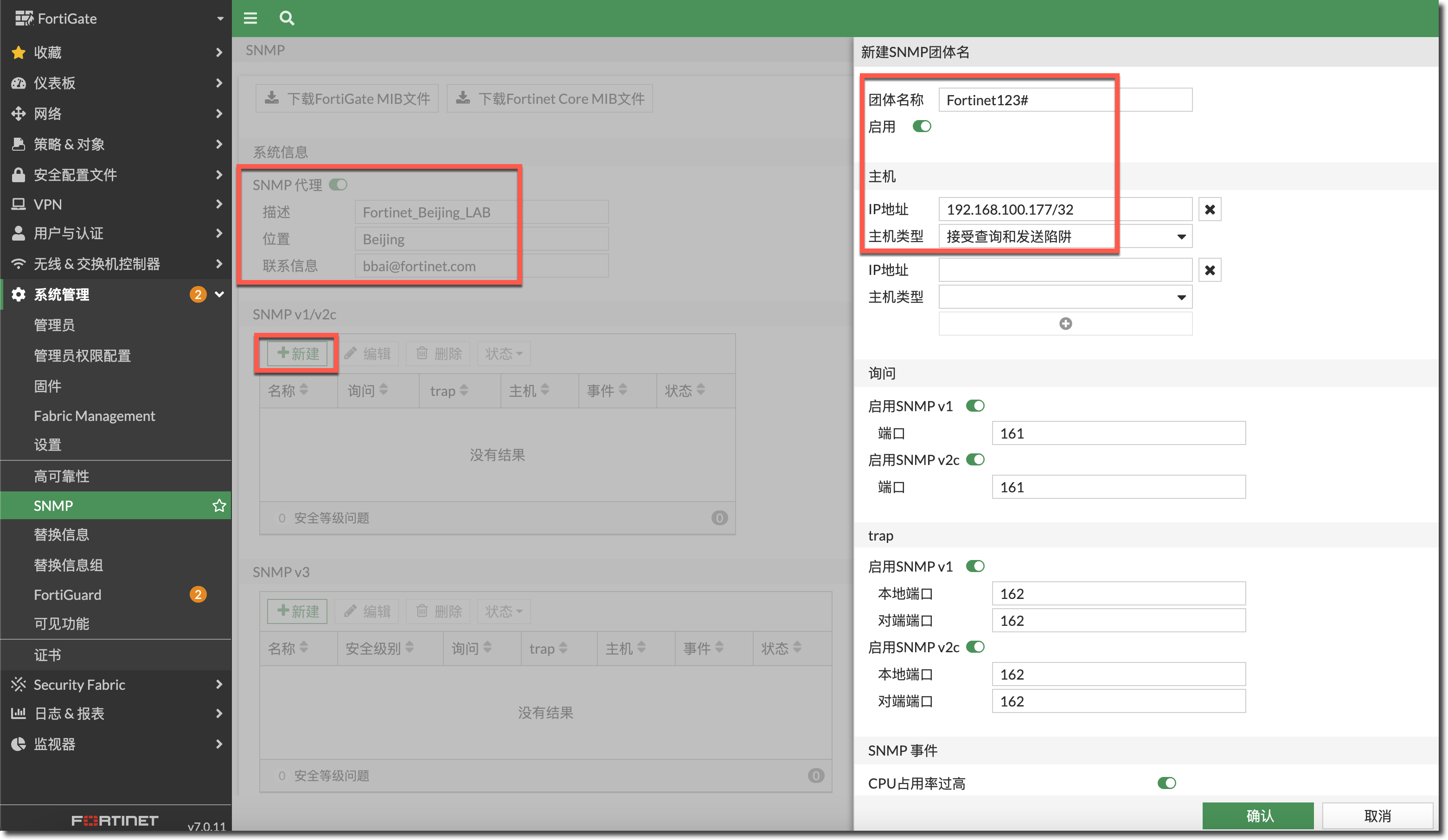Viewport: 1448px width, 840px height.
Task: Click the SNMP v2c query 端口 field
Action: tap(1118, 487)
